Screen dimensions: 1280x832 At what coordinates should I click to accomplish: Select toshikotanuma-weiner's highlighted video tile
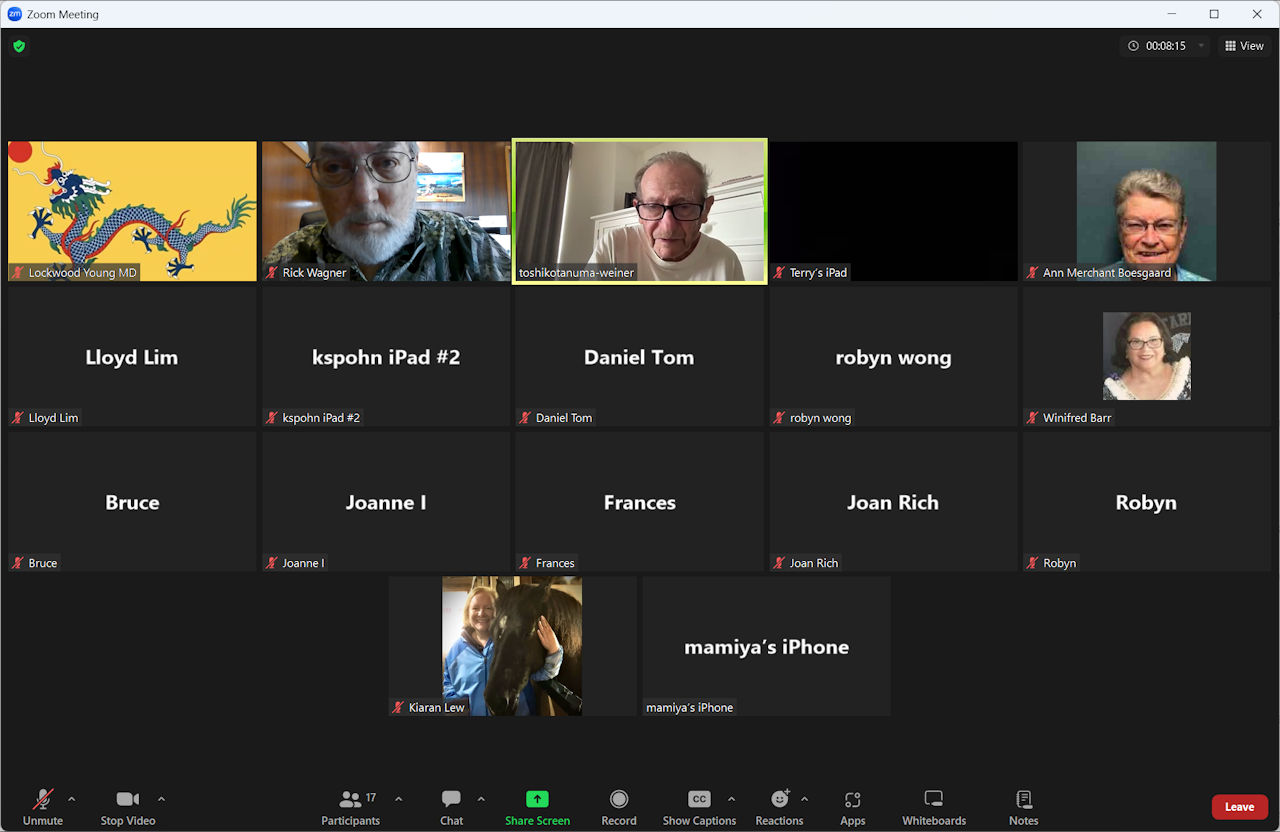point(639,211)
